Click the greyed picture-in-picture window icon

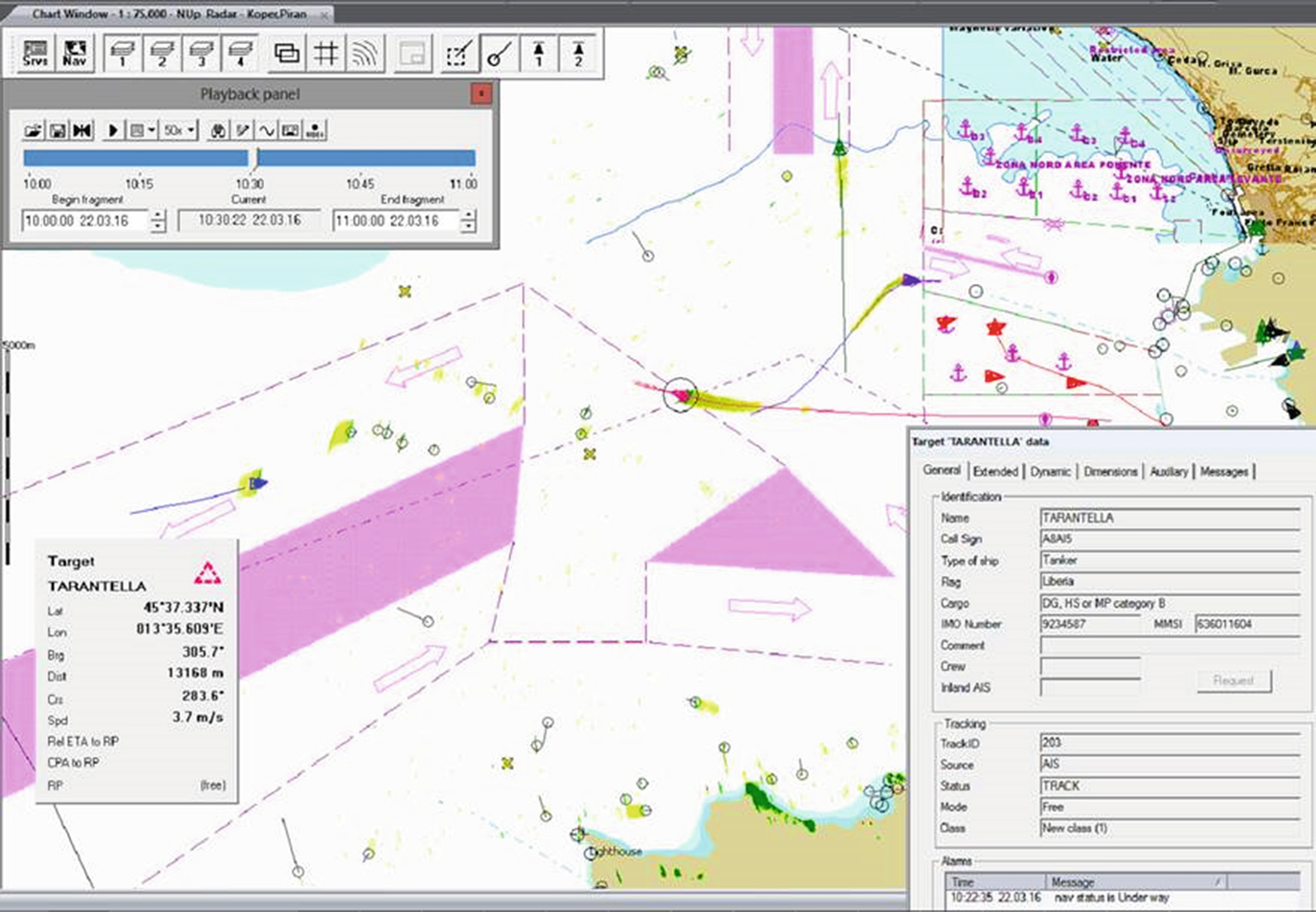(x=412, y=53)
